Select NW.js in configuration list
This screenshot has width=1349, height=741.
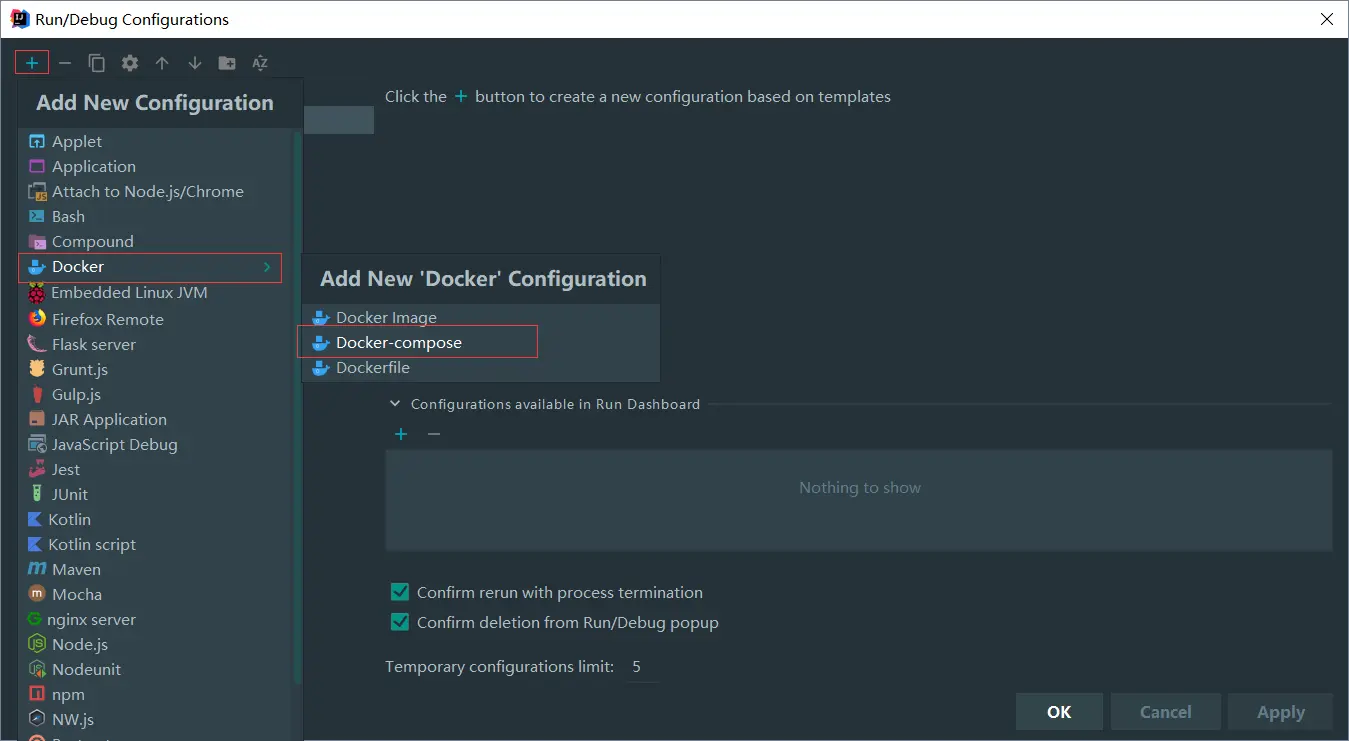[x=156, y=720]
